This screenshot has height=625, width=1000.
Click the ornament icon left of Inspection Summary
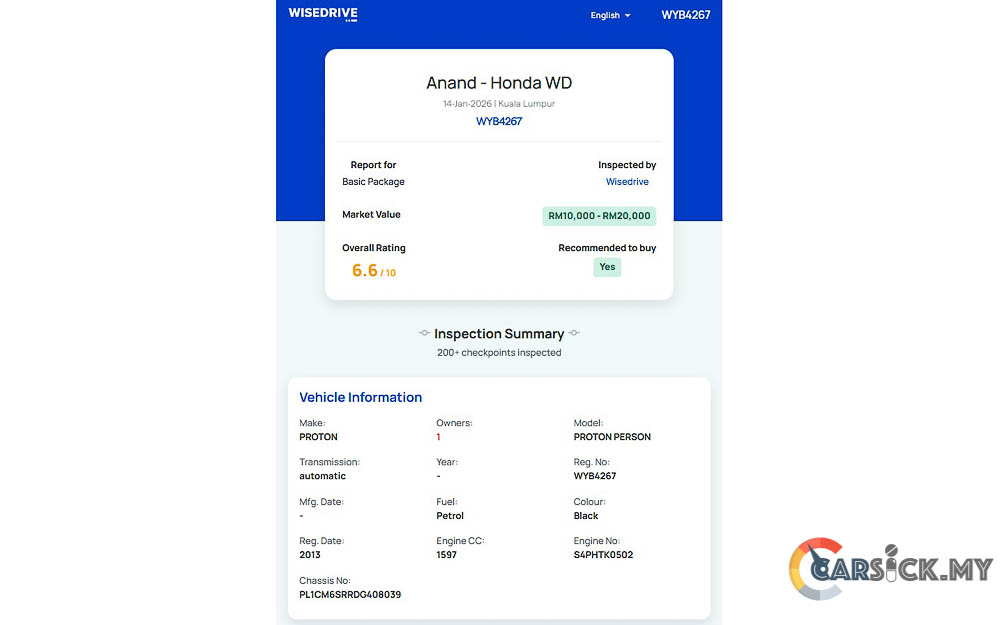[424, 334]
